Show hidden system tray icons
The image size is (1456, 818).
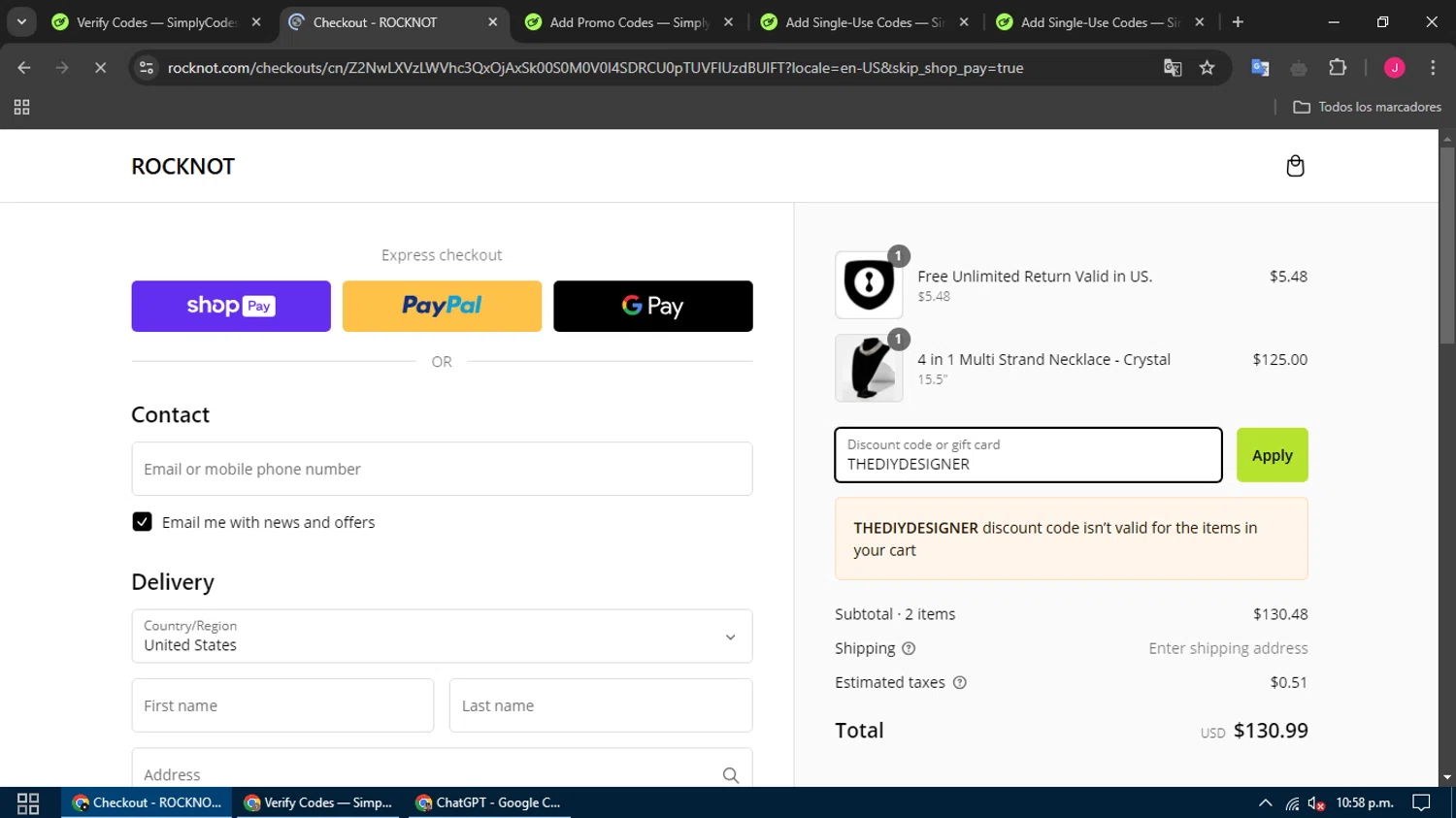[1265, 803]
